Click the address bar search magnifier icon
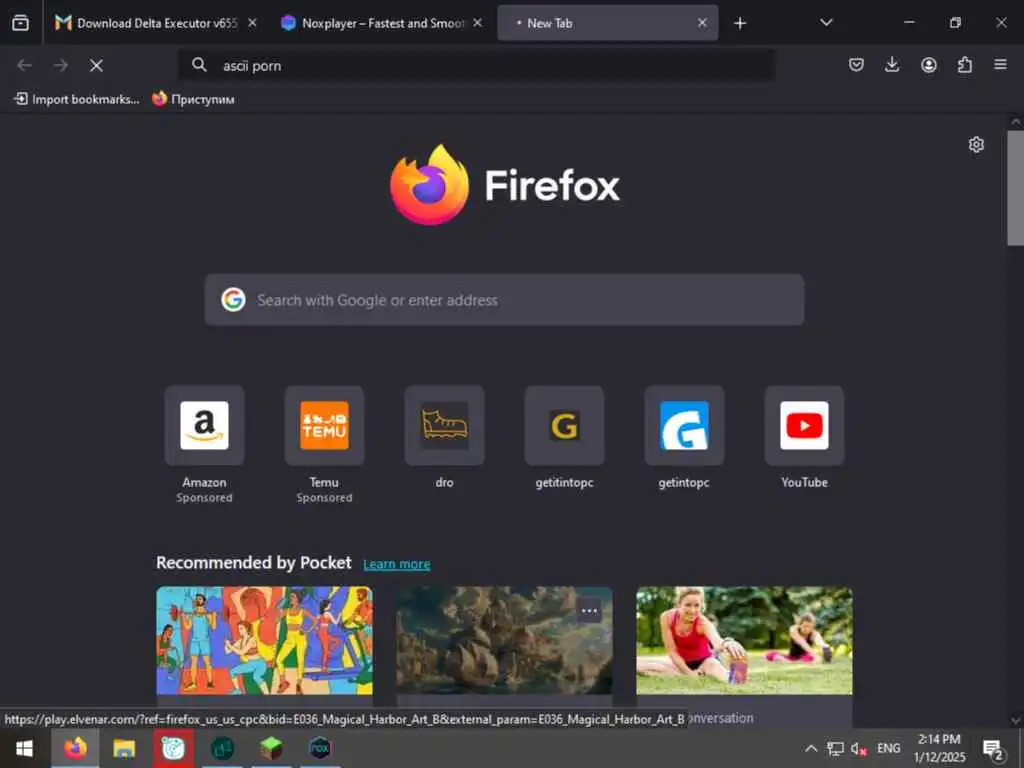 tap(199, 65)
